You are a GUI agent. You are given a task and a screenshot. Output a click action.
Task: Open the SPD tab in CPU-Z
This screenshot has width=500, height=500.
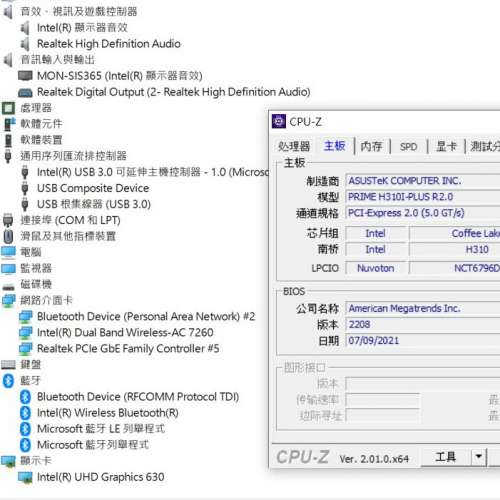(x=408, y=147)
